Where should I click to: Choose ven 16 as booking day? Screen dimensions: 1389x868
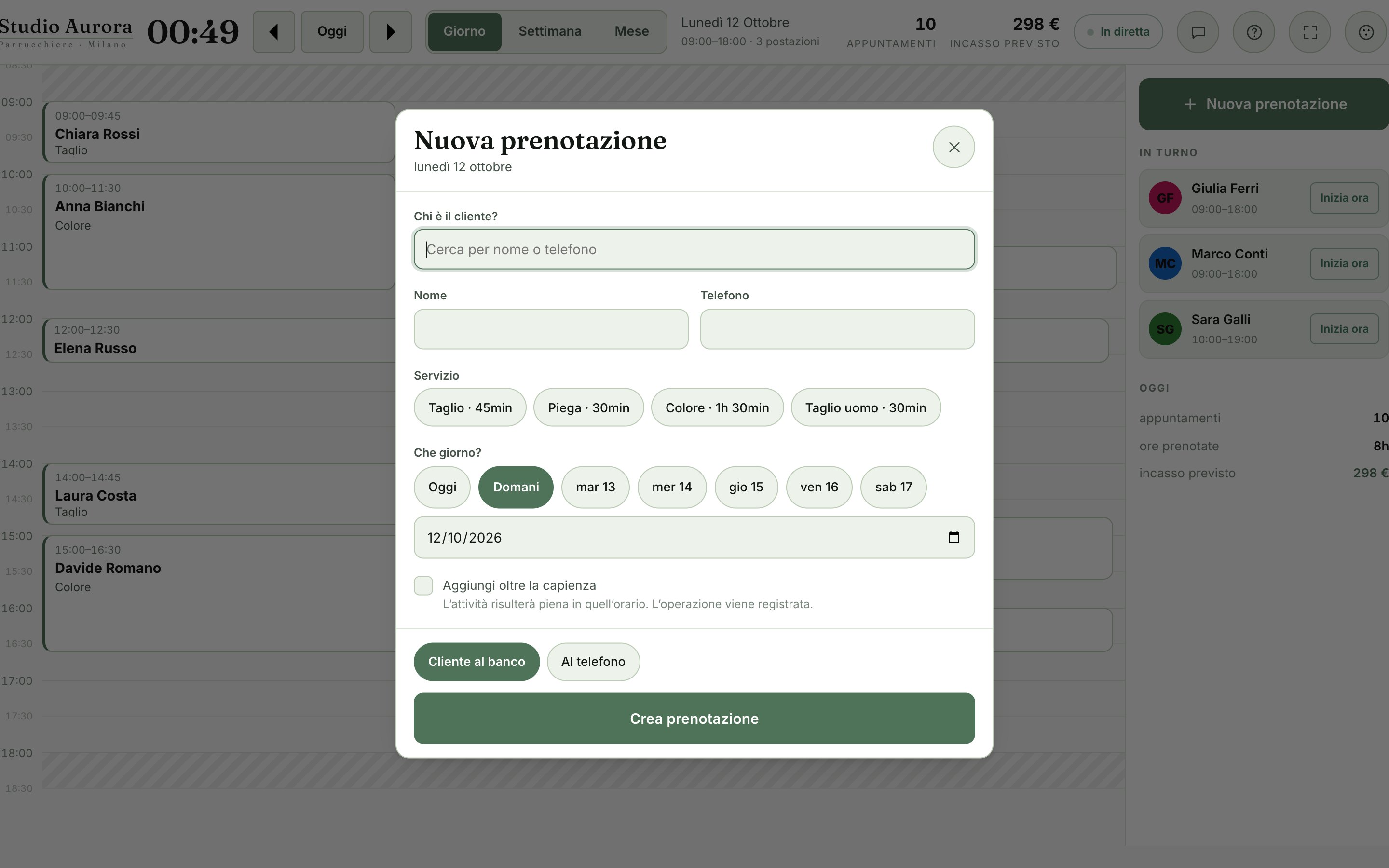[819, 488]
